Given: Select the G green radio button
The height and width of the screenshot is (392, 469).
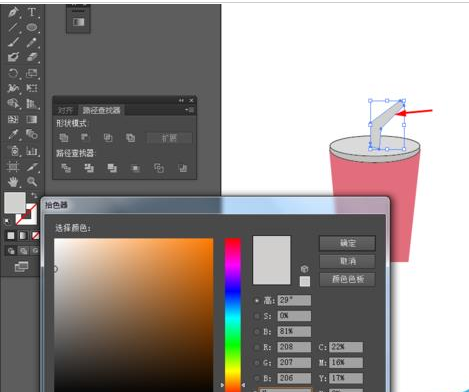Looking at the screenshot, I should (x=256, y=363).
